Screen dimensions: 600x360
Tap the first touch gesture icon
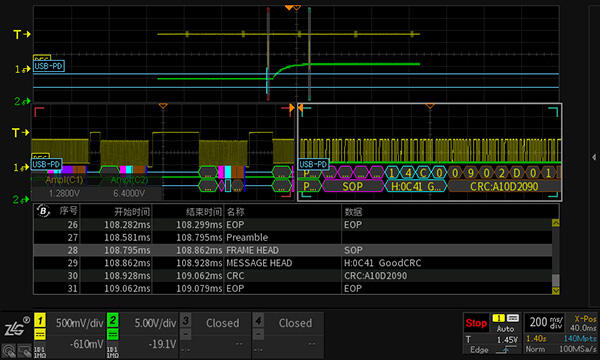8,351
